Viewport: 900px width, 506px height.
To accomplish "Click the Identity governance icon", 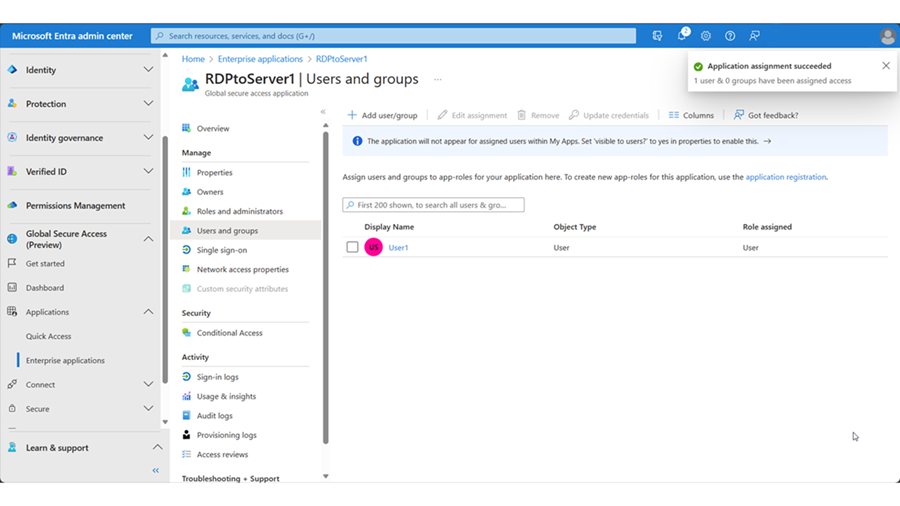I will point(12,137).
